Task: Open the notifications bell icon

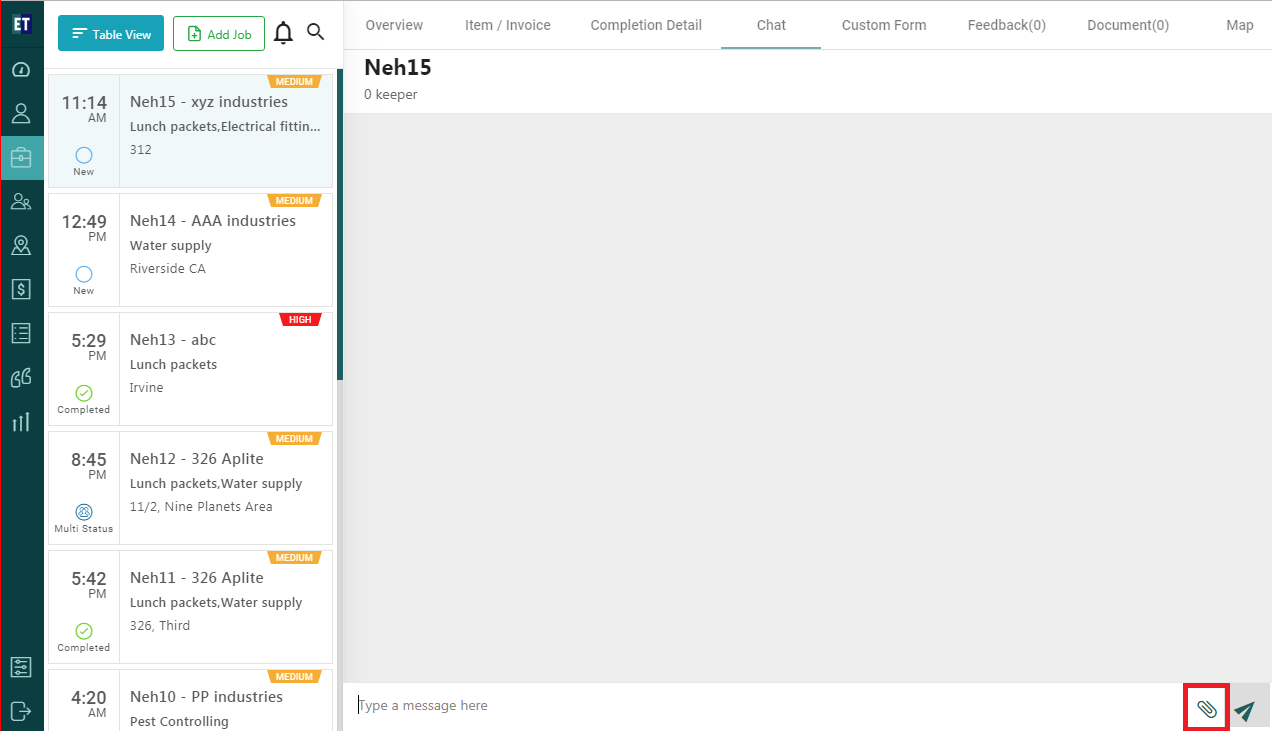Action: pos(284,33)
